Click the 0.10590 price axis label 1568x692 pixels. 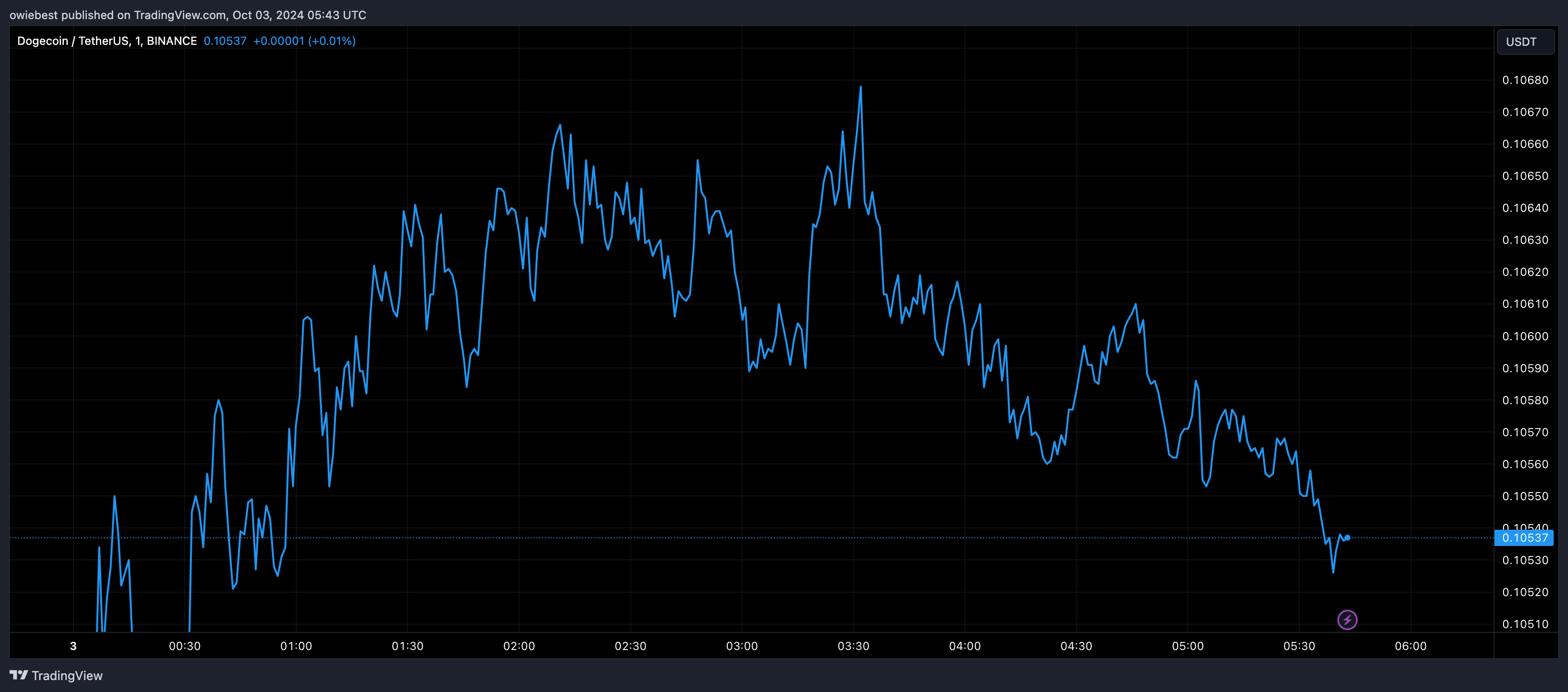pyautogui.click(x=1525, y=368)
